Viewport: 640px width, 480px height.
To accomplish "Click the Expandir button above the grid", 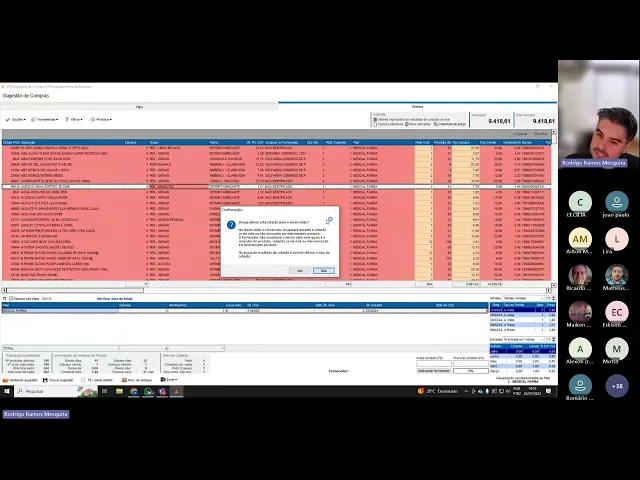I will [520, 134].
